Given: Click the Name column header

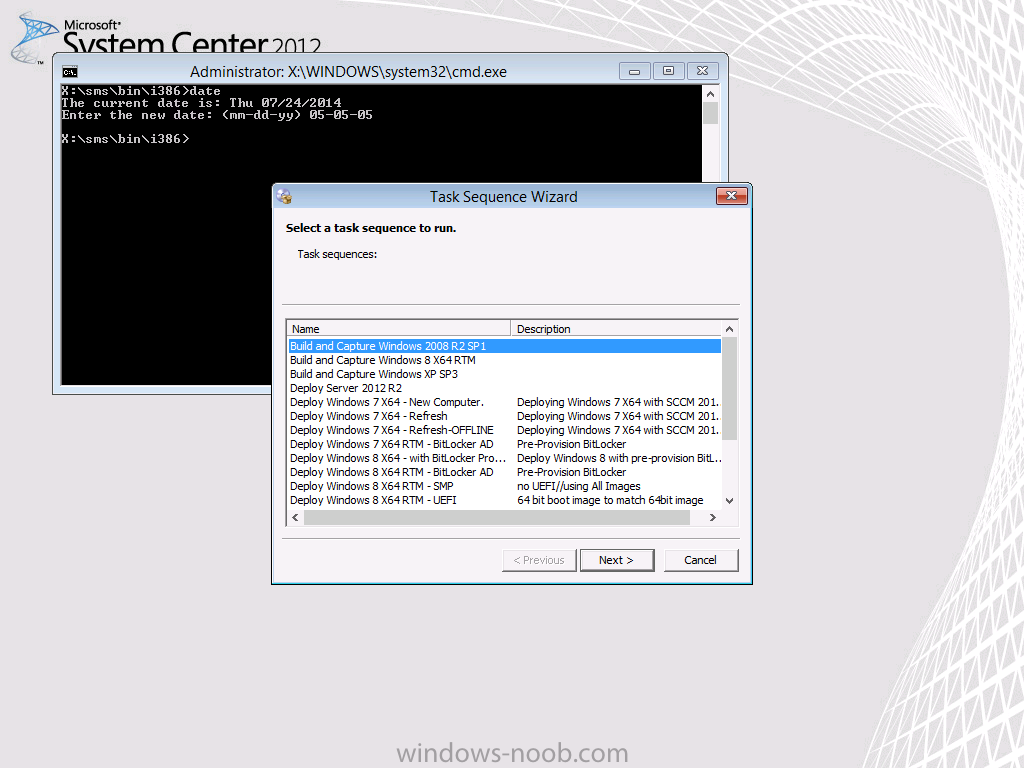Looking at the screenshot, I should pos(399,328).
